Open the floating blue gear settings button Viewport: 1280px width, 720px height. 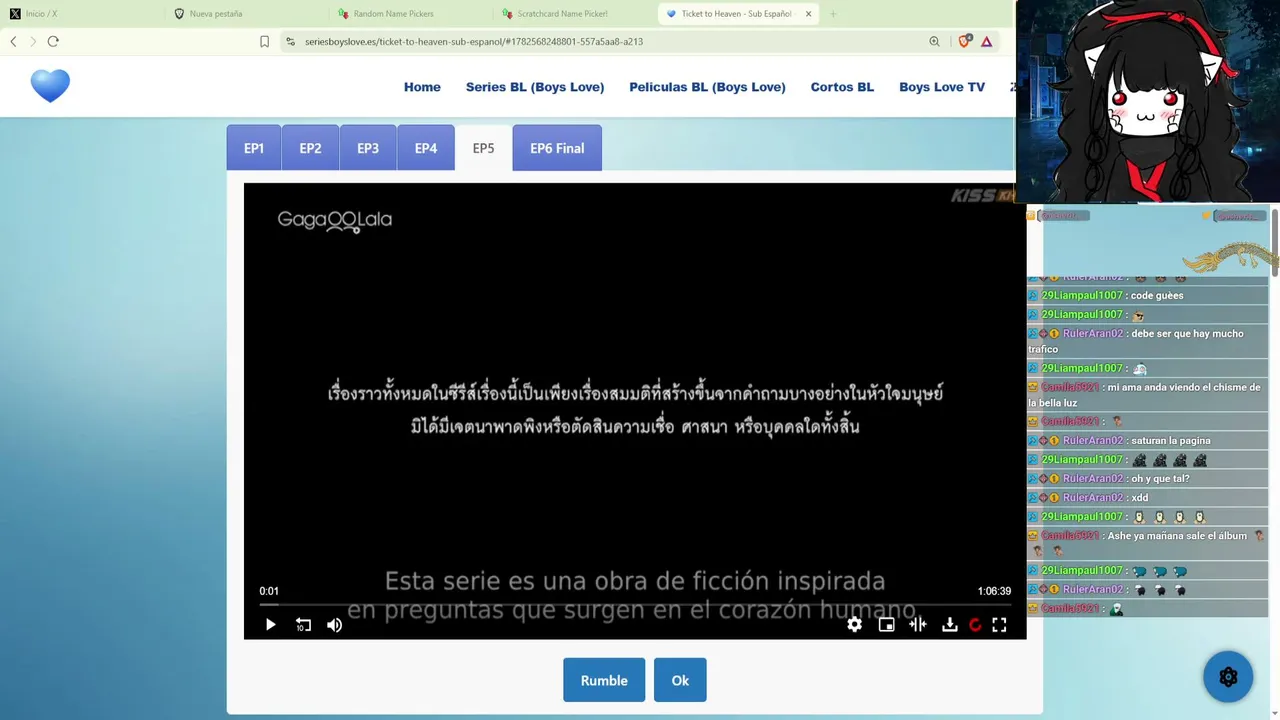point(1228,677)
